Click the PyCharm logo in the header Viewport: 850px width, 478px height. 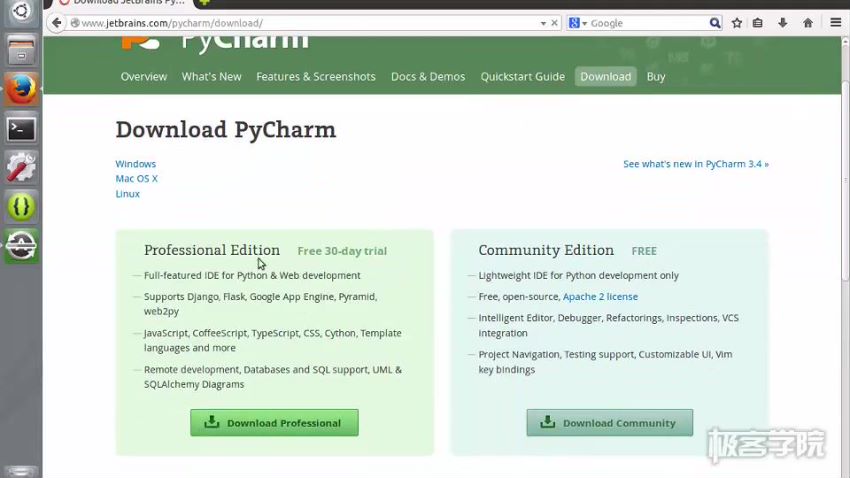tap(215, 42)
